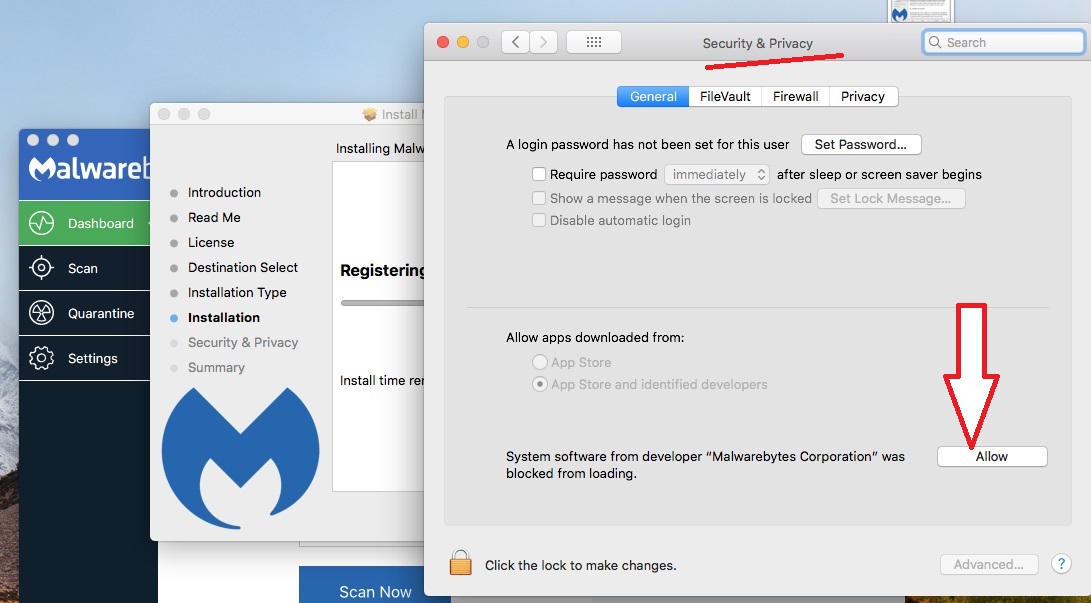Switch to the Firewall tab
This screenshot has height=603, width=1091.
[x=795, y=97]
